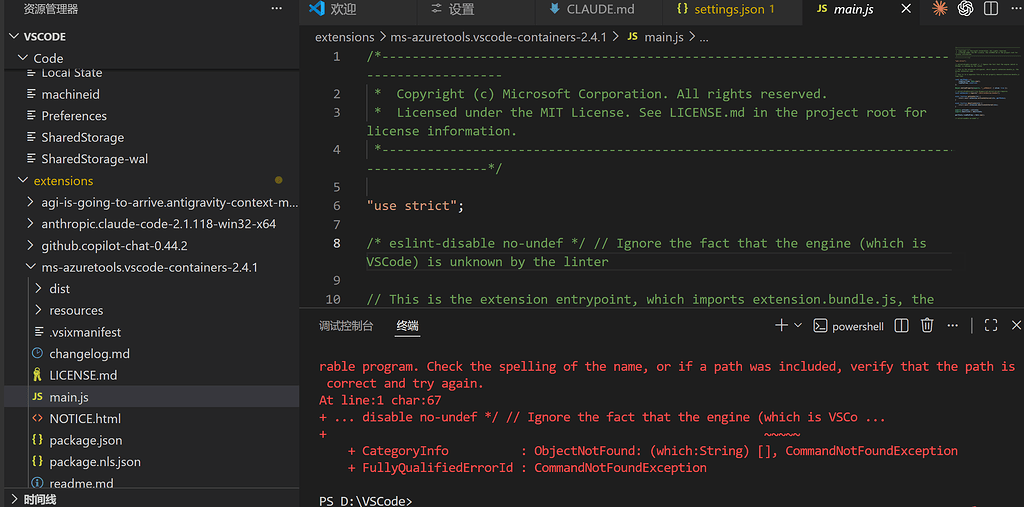Click the Copyright (c) Microsoft Corporation comment

click(x=600, y=93)
